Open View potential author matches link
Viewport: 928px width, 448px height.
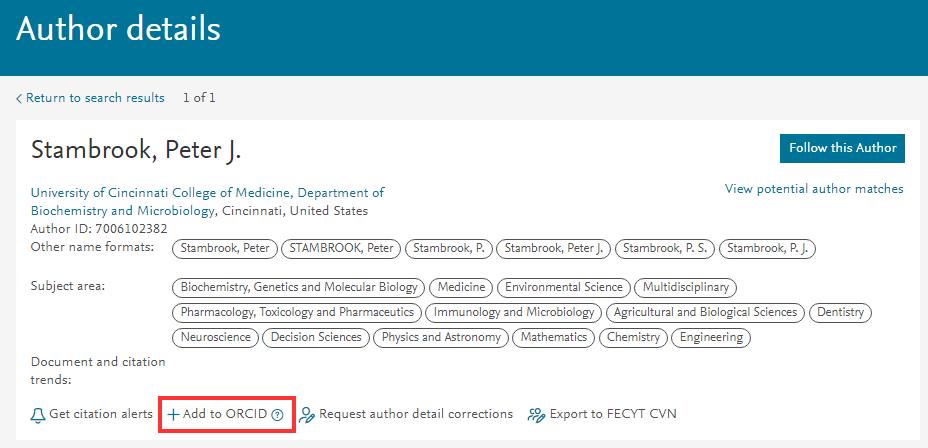point(813,188)
